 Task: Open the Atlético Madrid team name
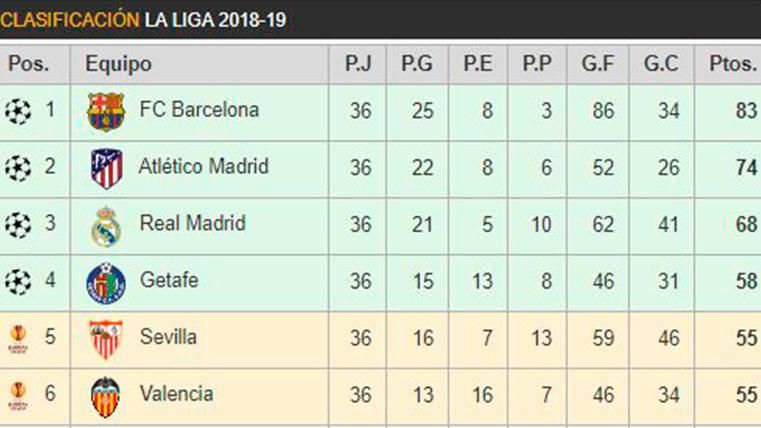click(x=204, y=166)
